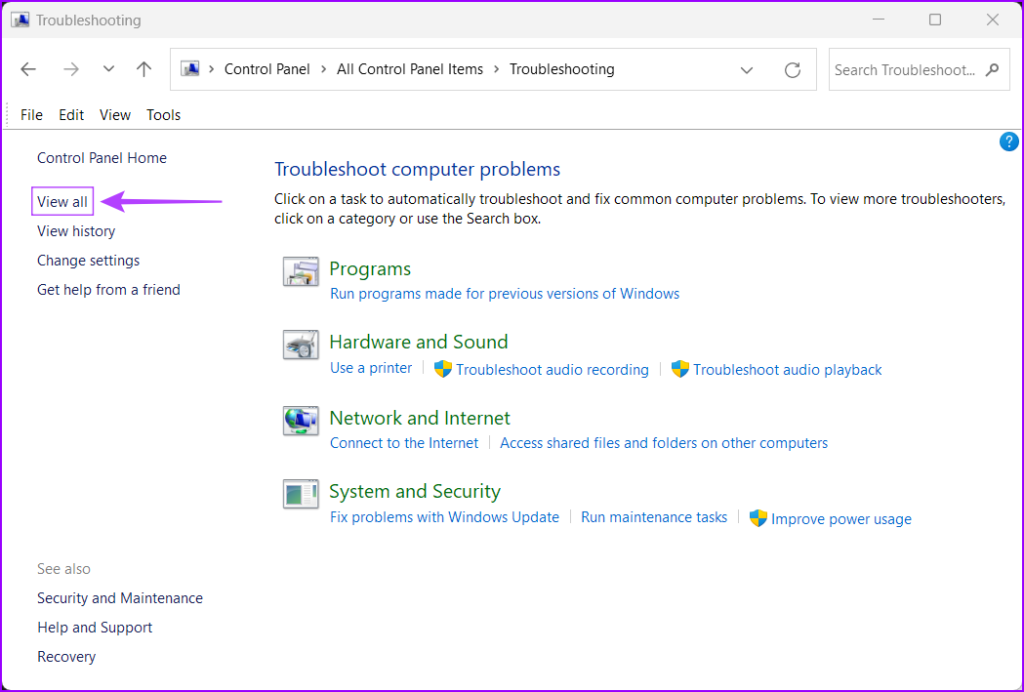Open the Tools menu

(x=163, y=115)
